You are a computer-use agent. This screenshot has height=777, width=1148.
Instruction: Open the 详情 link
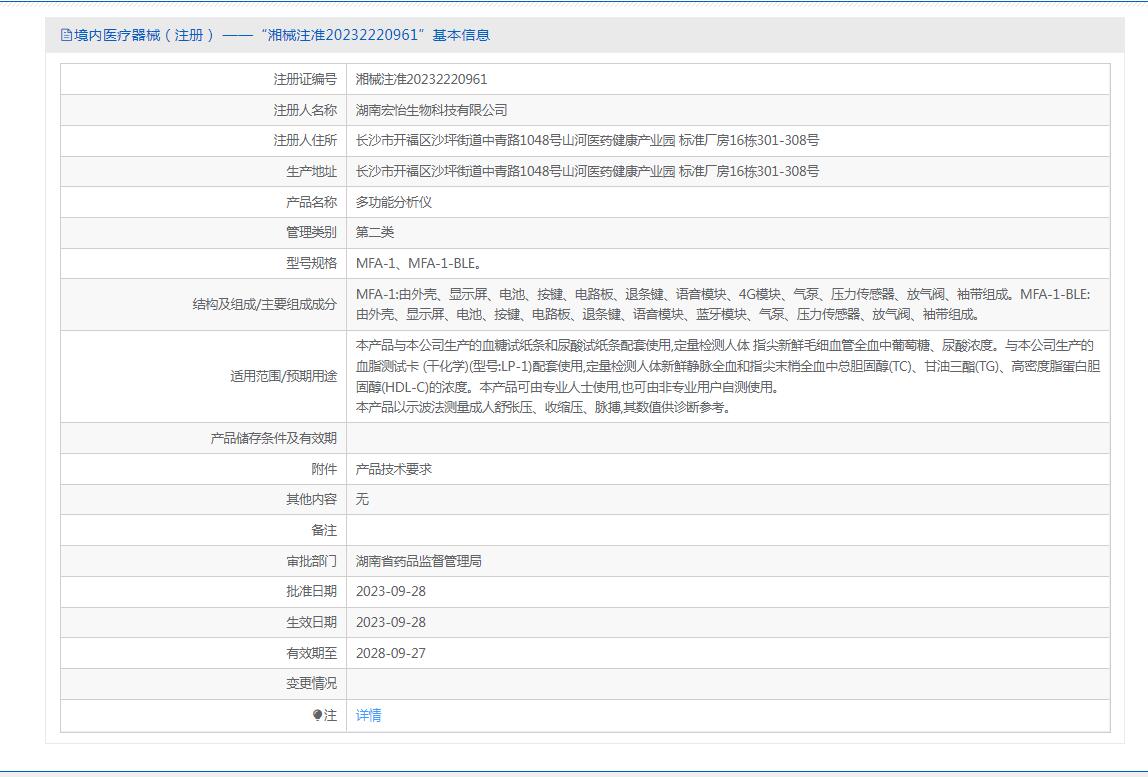point(368,715)
